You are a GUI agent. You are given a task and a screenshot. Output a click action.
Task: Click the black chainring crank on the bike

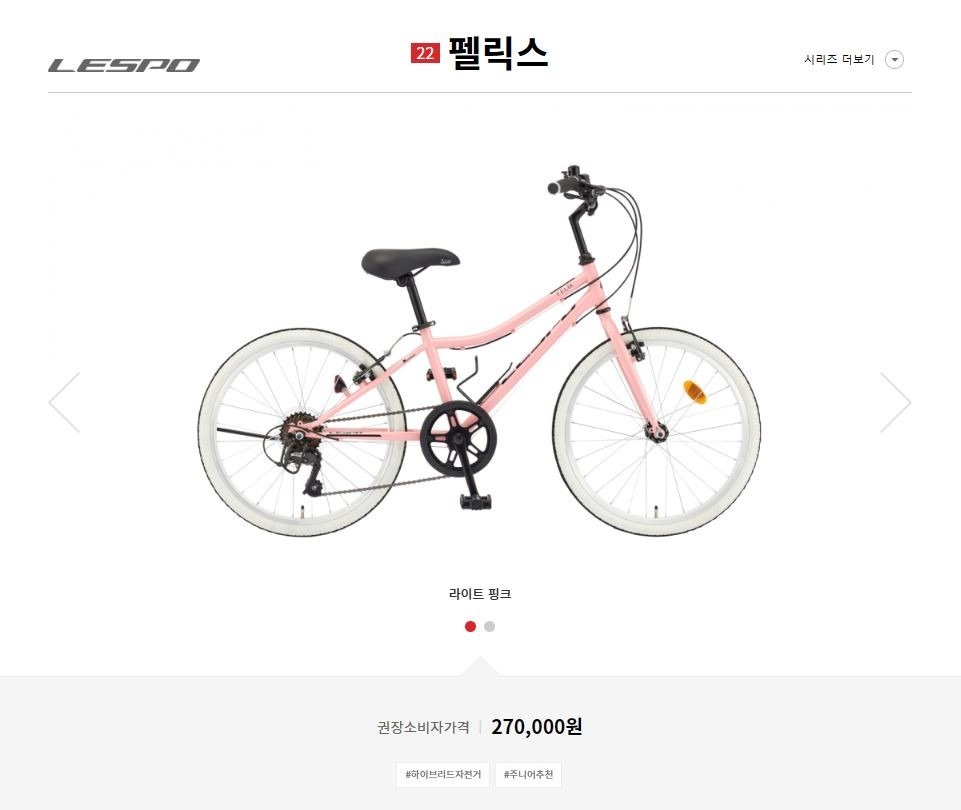tap(458, 439)
